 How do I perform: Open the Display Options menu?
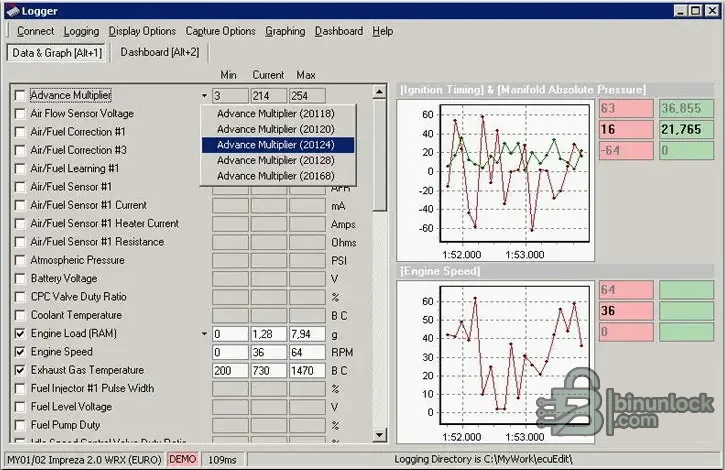tap(142, 31)
